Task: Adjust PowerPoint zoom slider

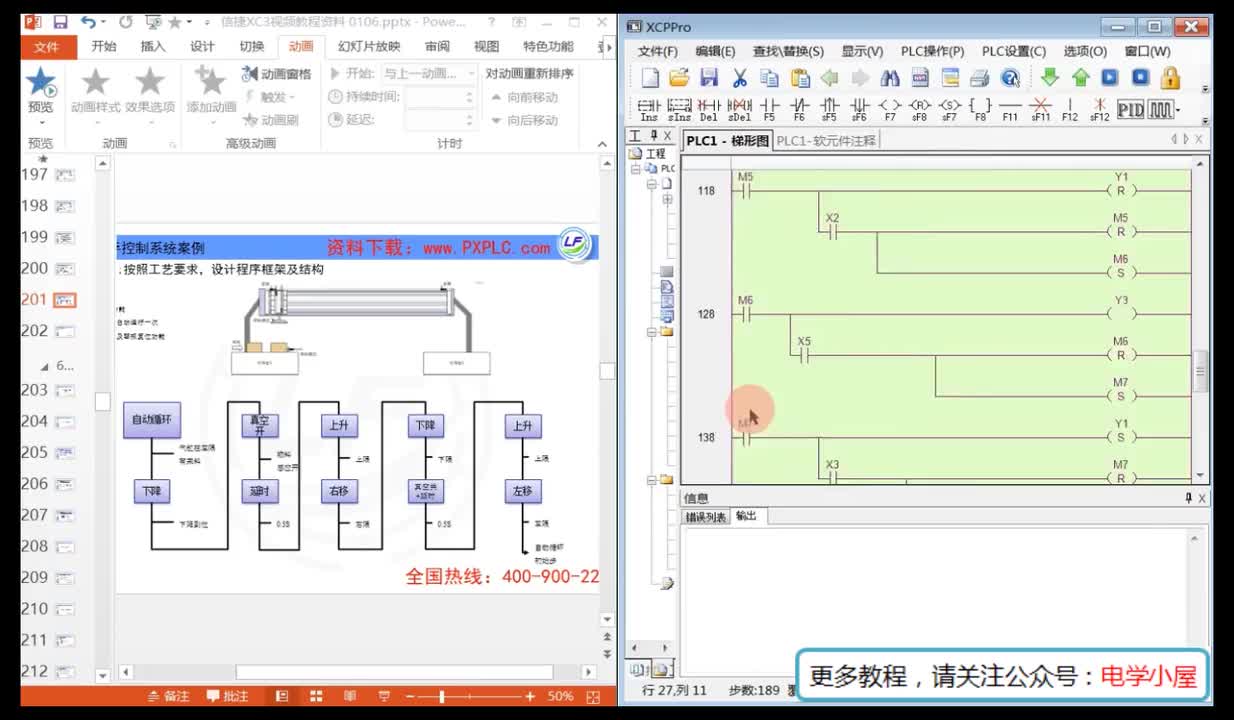Action: [441, 696]
